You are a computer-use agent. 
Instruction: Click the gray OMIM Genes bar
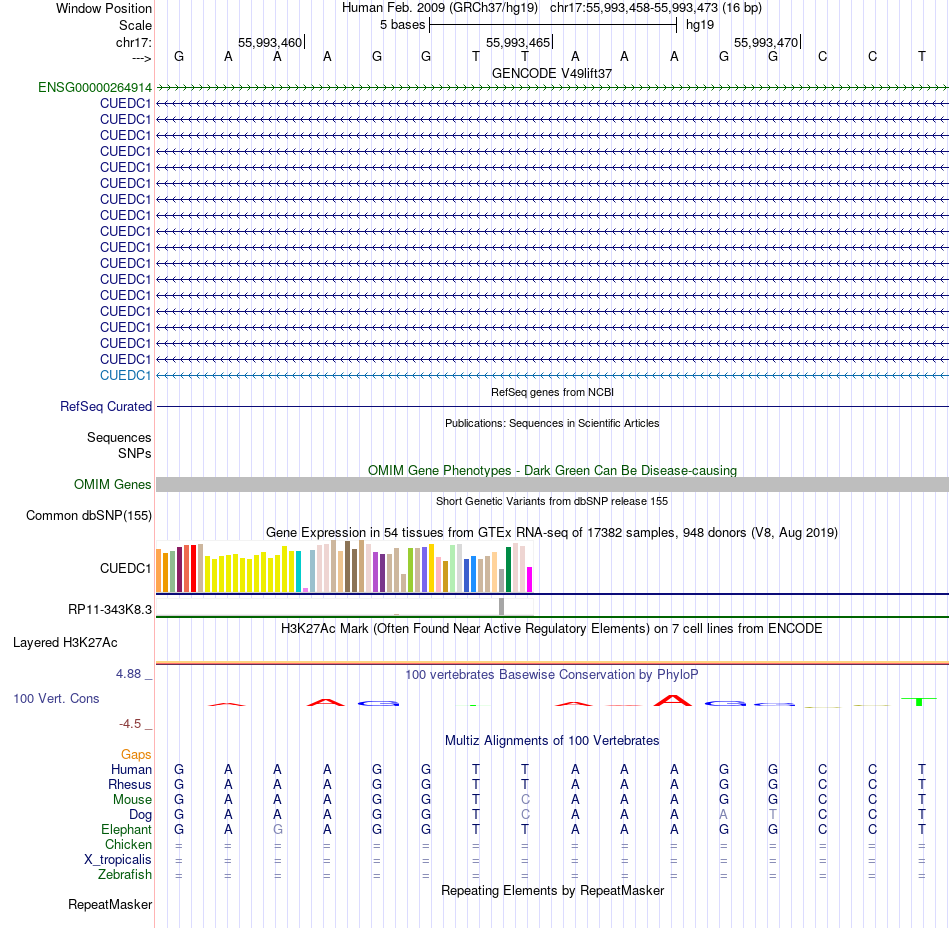point(552,485)
